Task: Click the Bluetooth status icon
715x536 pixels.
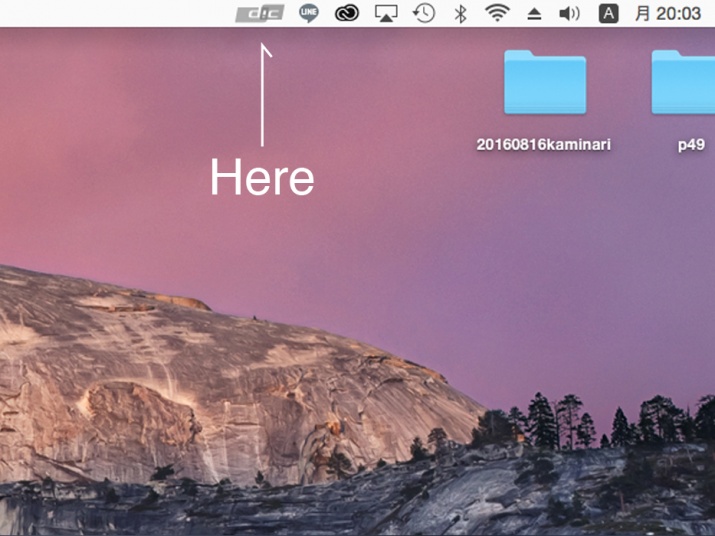Action: (x=460, y=13)
